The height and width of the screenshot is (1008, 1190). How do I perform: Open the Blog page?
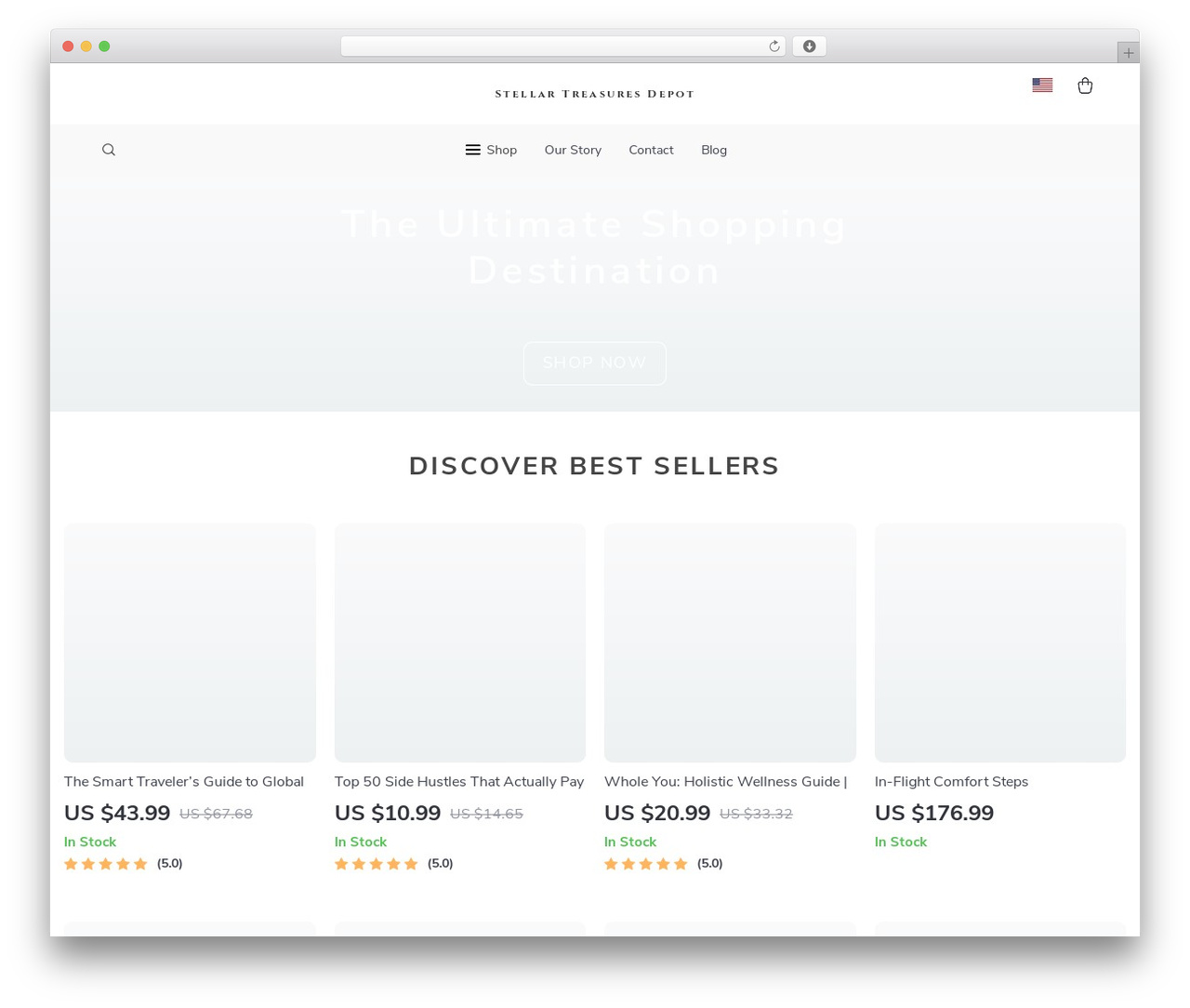(x=714, y=150)
